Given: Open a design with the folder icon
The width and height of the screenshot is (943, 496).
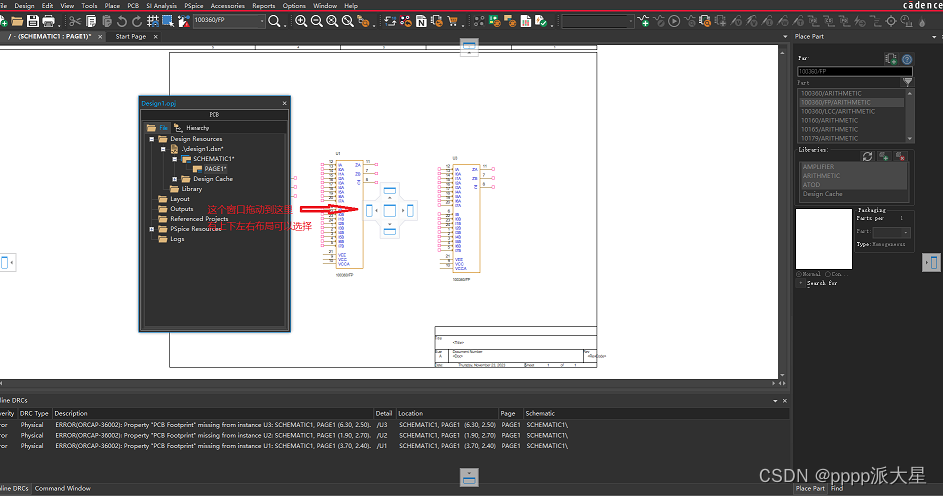Looking at the screenshot, I should click(17, 22).
